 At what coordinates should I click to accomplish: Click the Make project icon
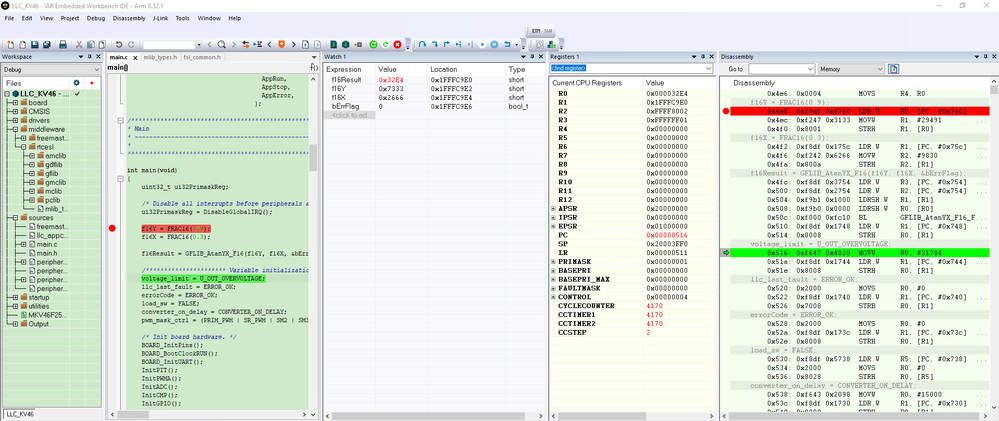coord(345,45)
